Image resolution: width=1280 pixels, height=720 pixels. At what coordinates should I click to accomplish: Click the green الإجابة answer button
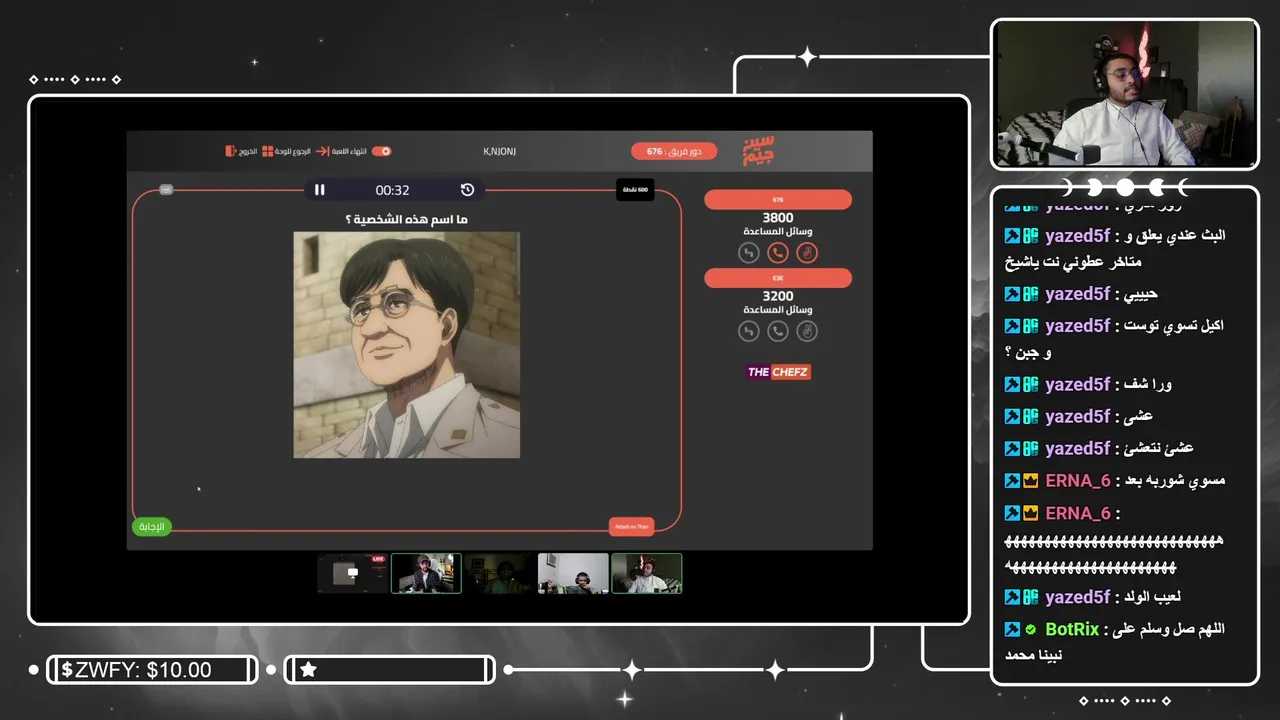[152, 526]
